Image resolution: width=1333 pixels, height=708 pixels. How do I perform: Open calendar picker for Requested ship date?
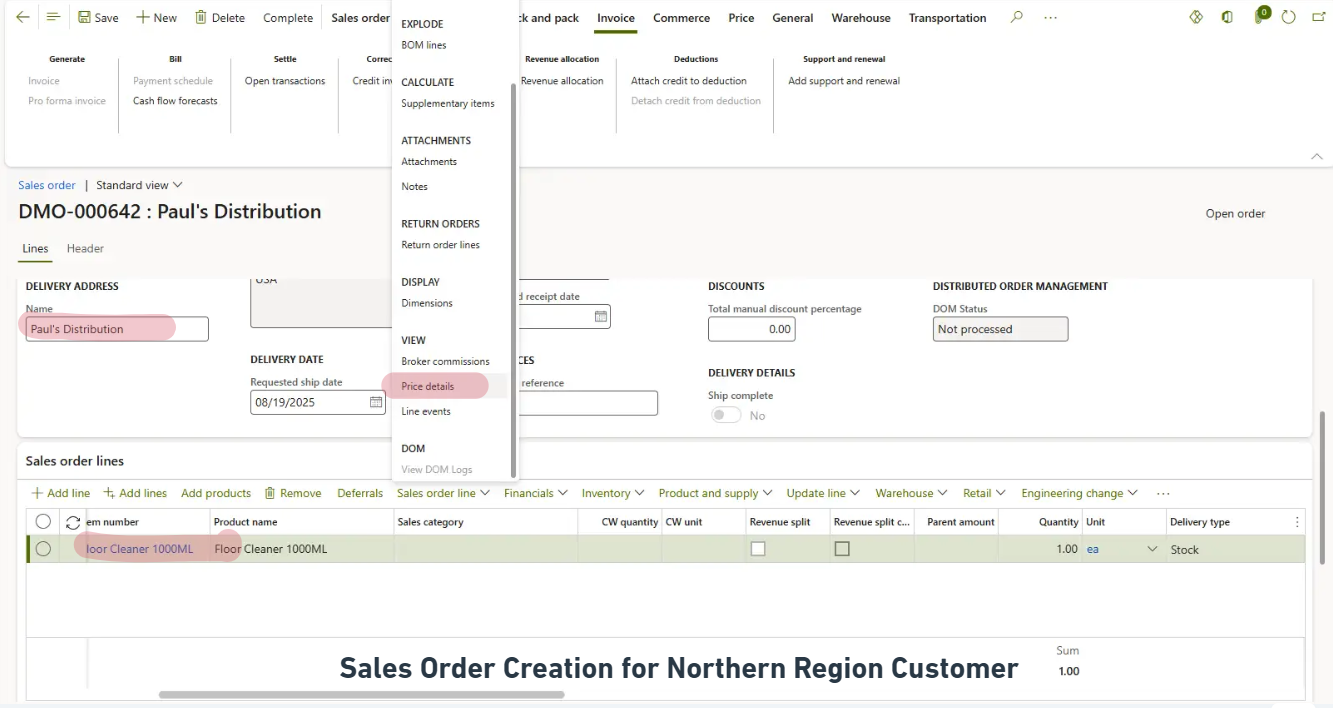coord(376,402)
